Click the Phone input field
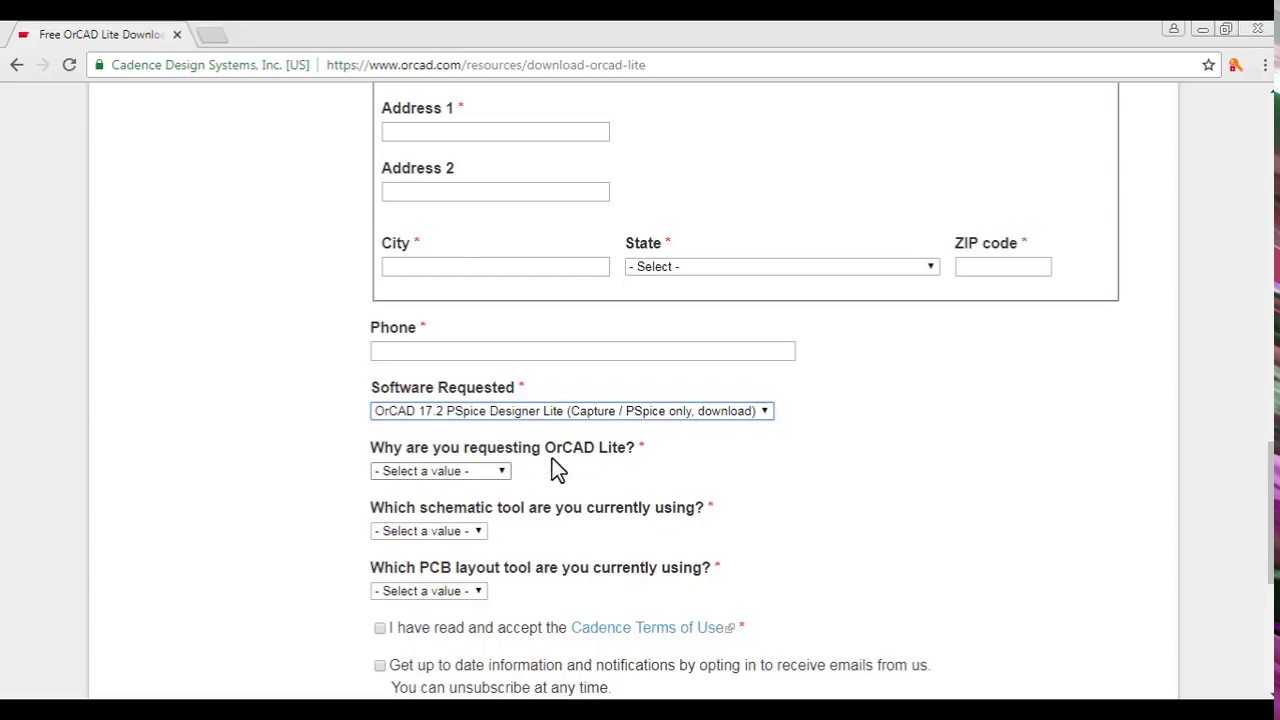The image size is (1280, 720). tap(583, 351)
